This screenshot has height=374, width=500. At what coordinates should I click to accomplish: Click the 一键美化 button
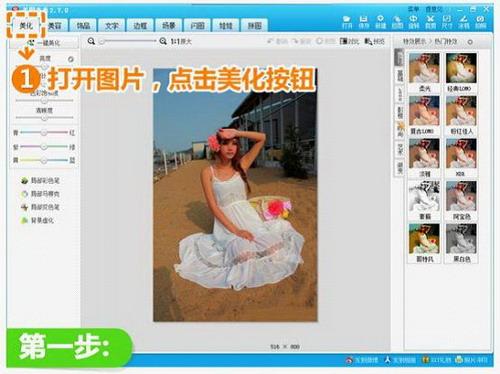tap(44, 43)
